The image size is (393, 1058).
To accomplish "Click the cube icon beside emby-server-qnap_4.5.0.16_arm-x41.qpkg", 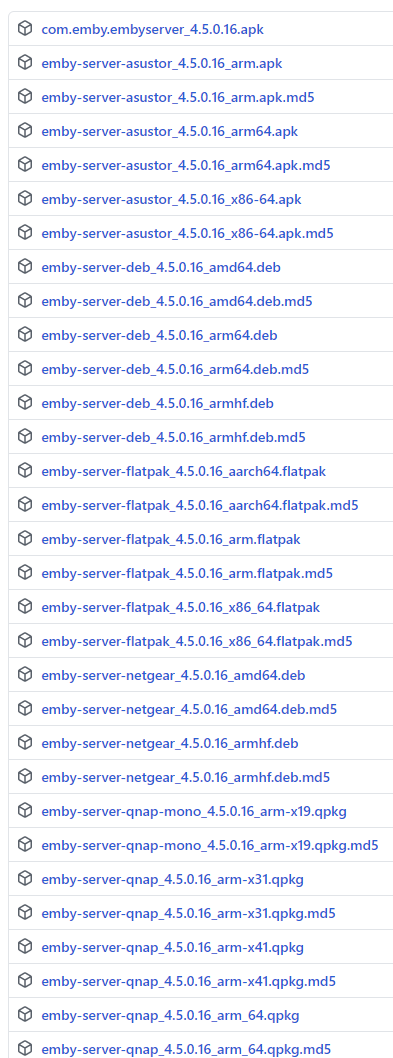I will click(25, 947).
